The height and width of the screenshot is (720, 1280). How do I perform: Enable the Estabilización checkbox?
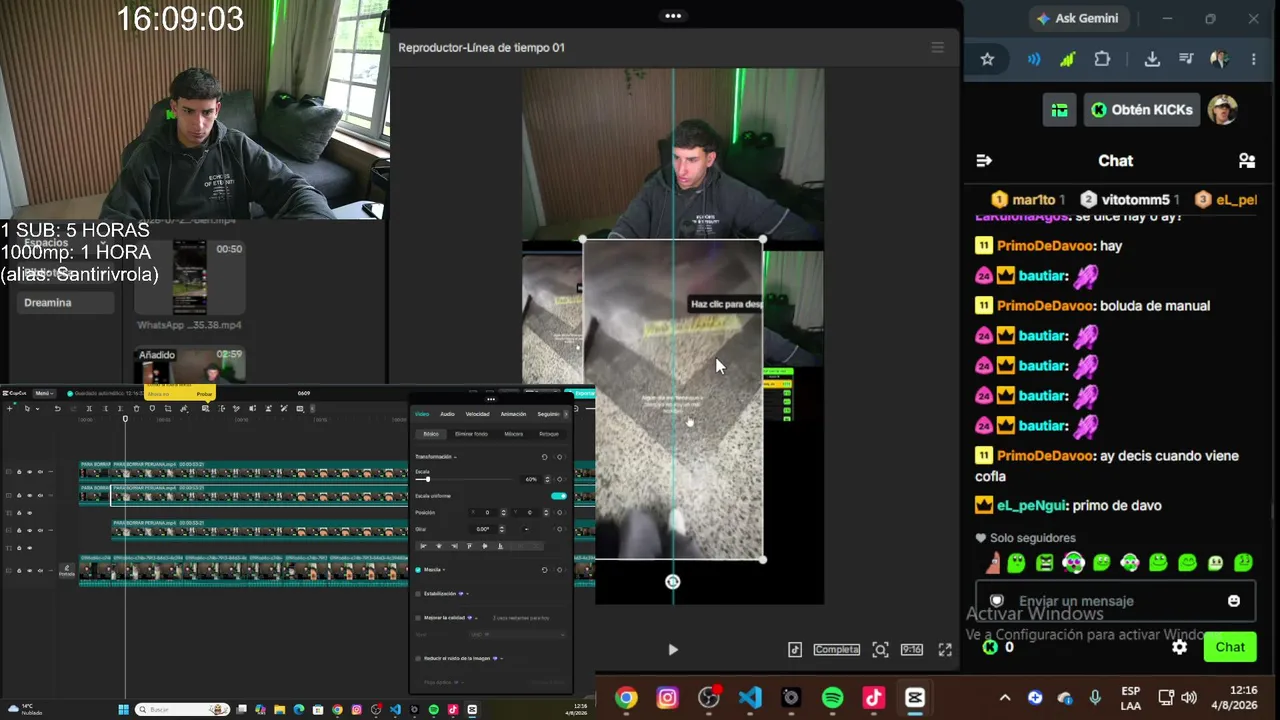coord(418,594)
